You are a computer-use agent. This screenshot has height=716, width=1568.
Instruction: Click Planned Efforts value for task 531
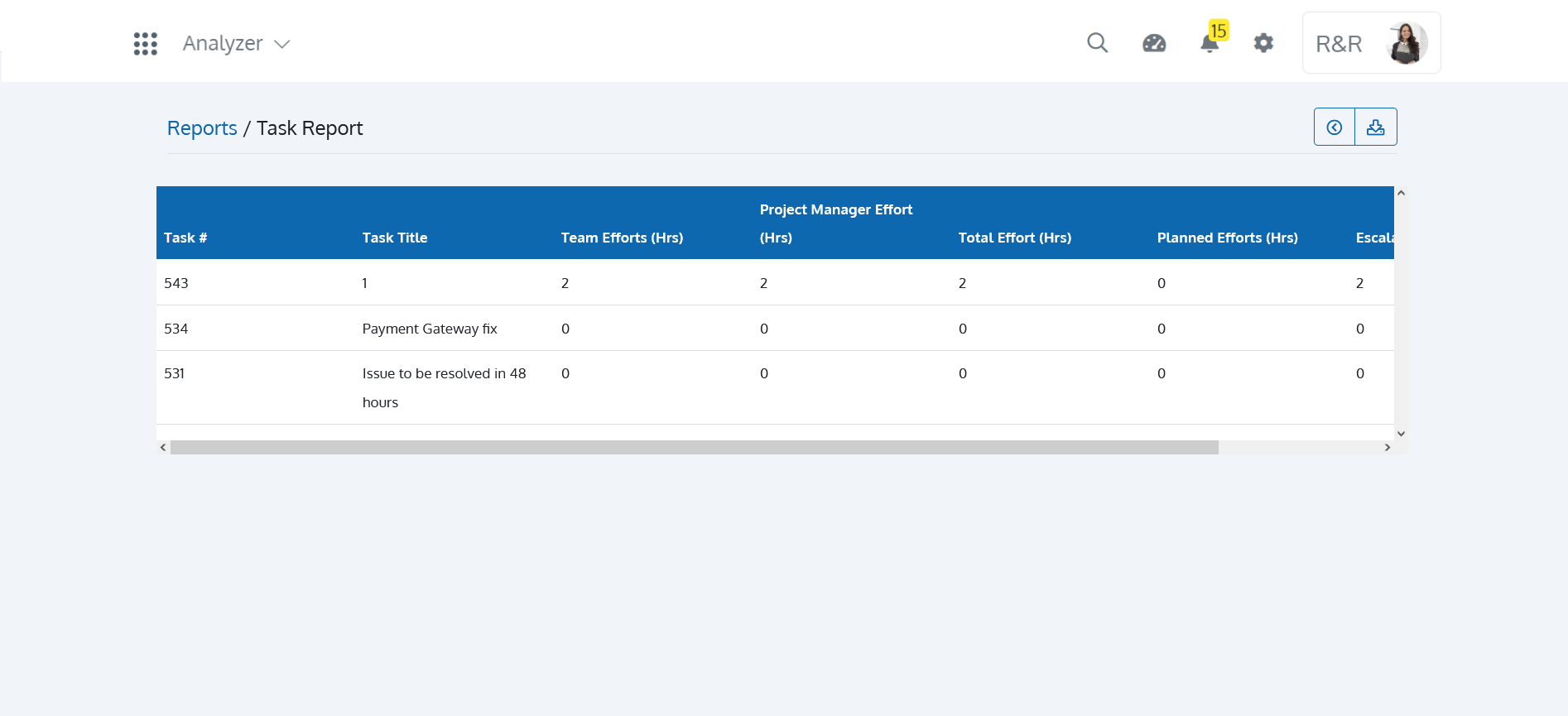(x=1162, y=373)
